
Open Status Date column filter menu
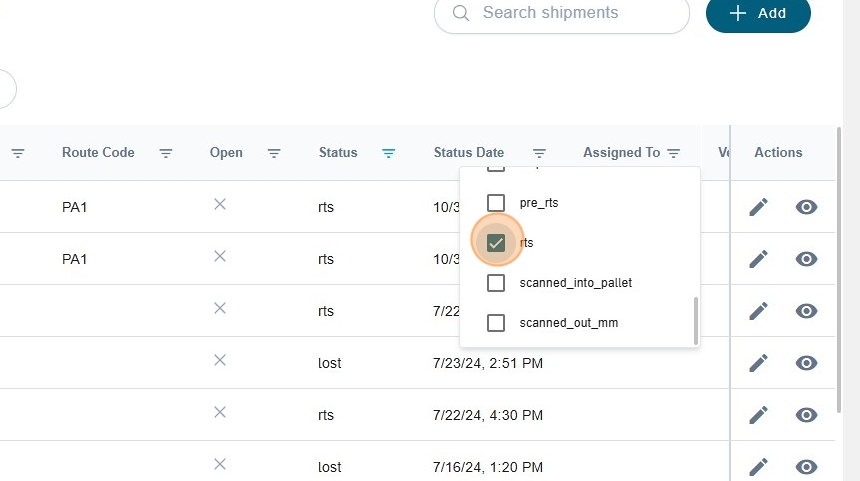pos(539,153)
